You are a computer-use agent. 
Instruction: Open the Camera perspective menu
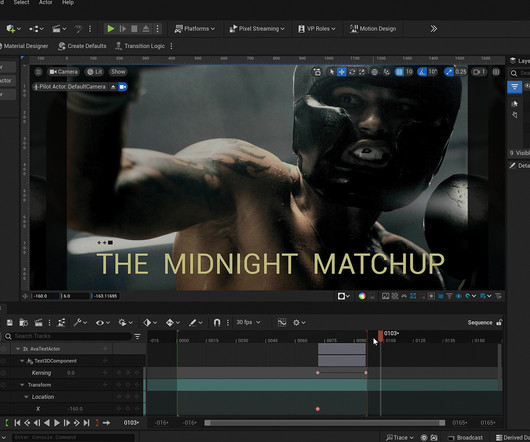(x=63, y=72)
